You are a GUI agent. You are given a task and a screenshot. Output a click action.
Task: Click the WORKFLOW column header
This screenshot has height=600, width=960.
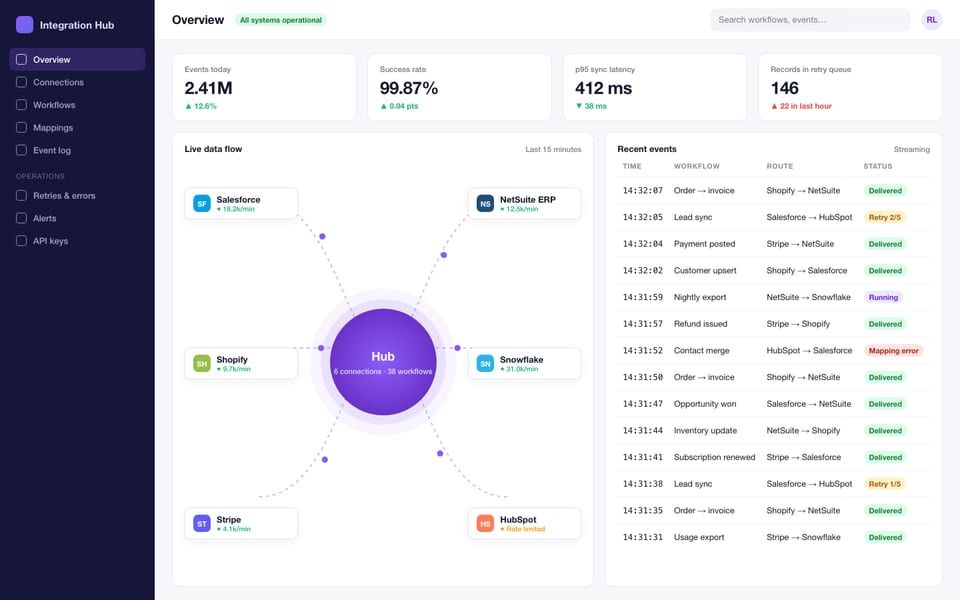pos(697,166)
